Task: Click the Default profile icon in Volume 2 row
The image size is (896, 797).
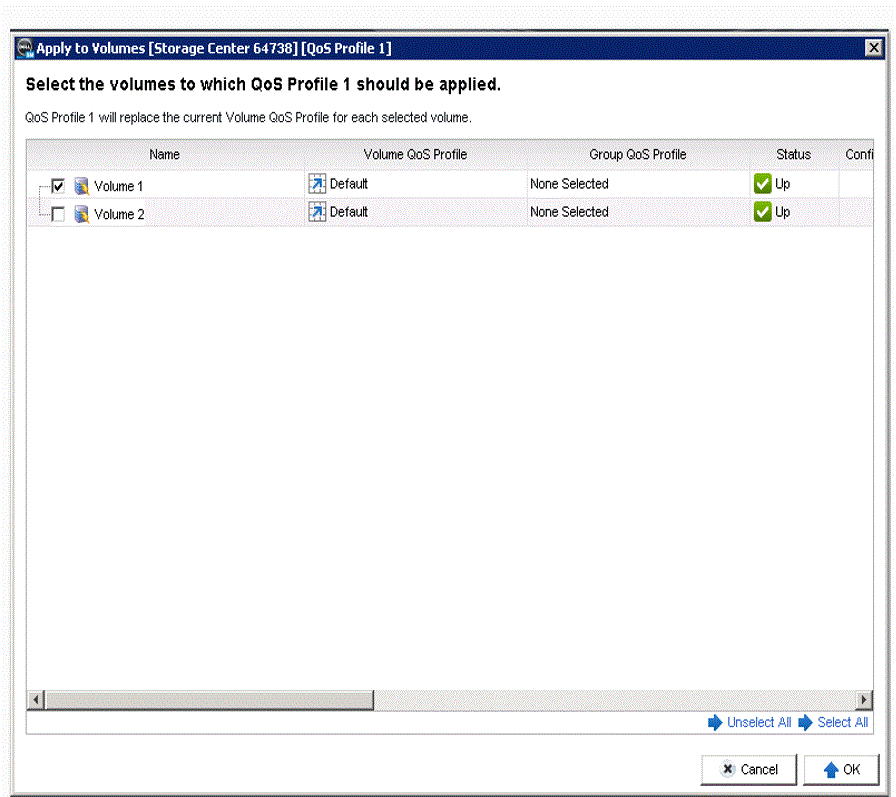Action: pyautogui.click(x=317, y=211)
